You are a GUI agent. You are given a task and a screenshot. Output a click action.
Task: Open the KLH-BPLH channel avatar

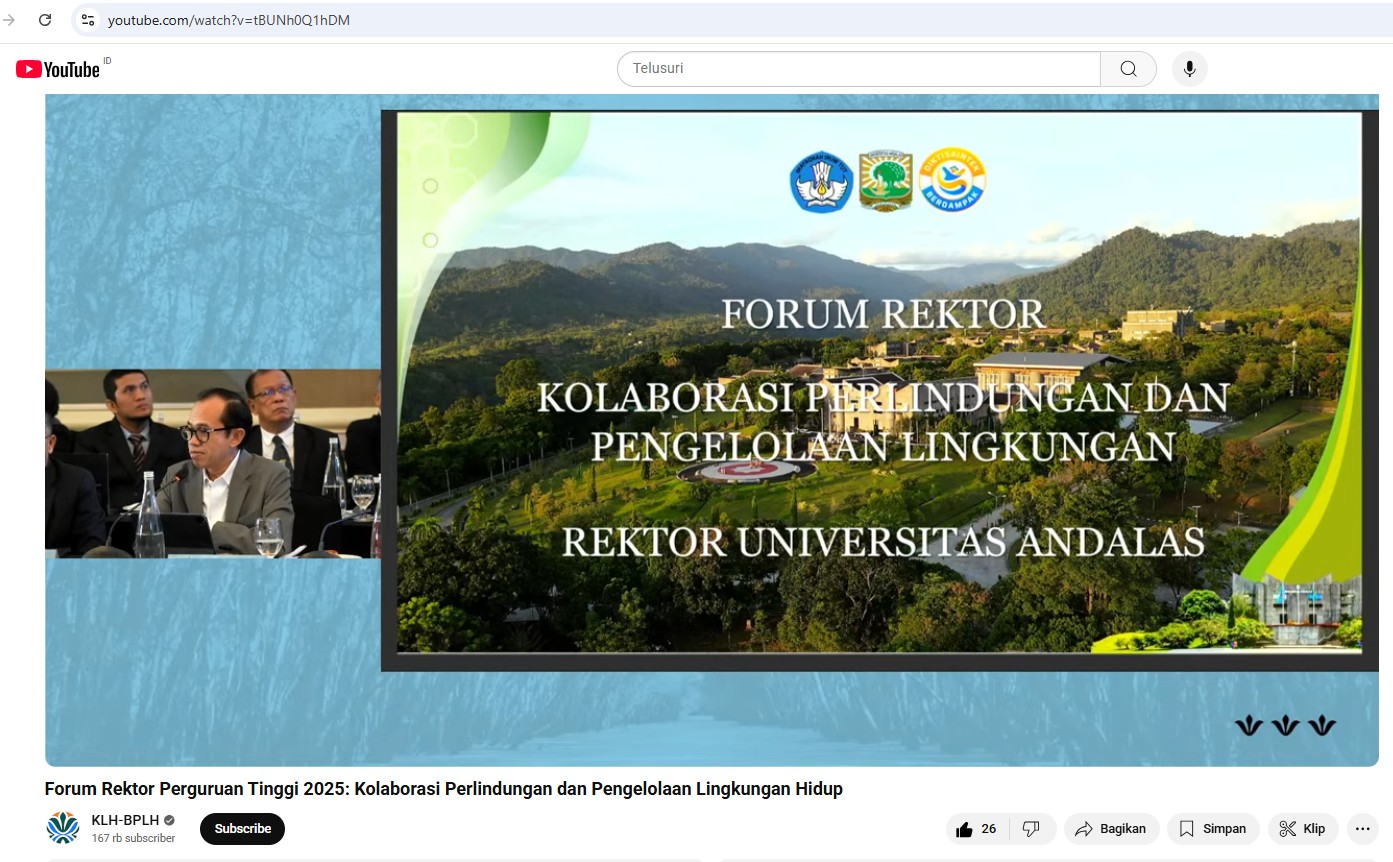(63, 828)
